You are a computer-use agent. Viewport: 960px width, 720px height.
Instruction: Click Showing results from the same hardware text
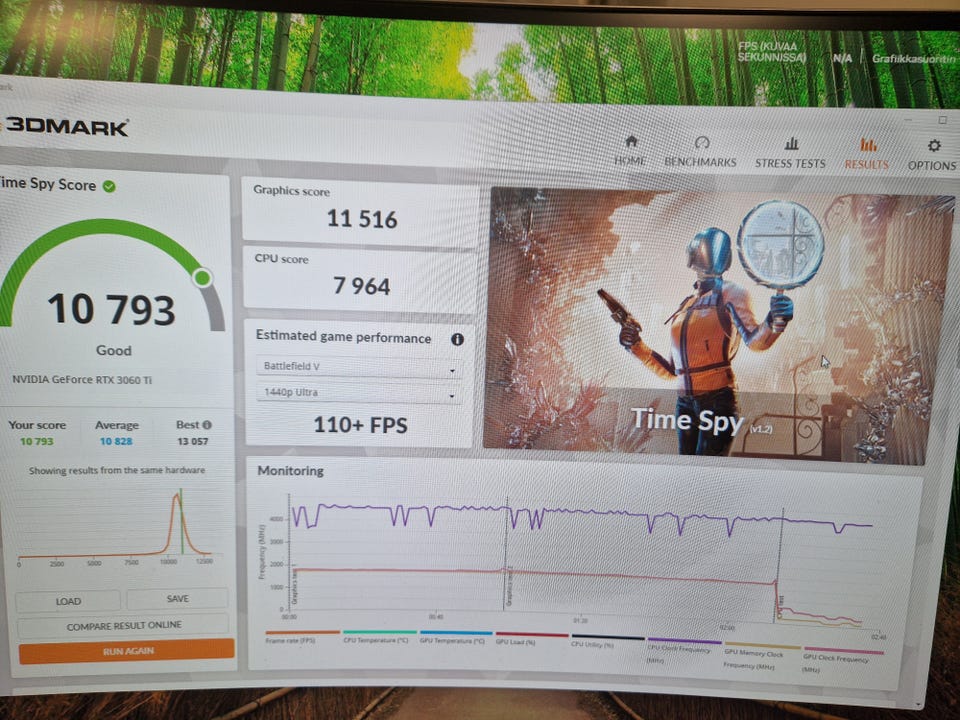(x=117, y=470)
